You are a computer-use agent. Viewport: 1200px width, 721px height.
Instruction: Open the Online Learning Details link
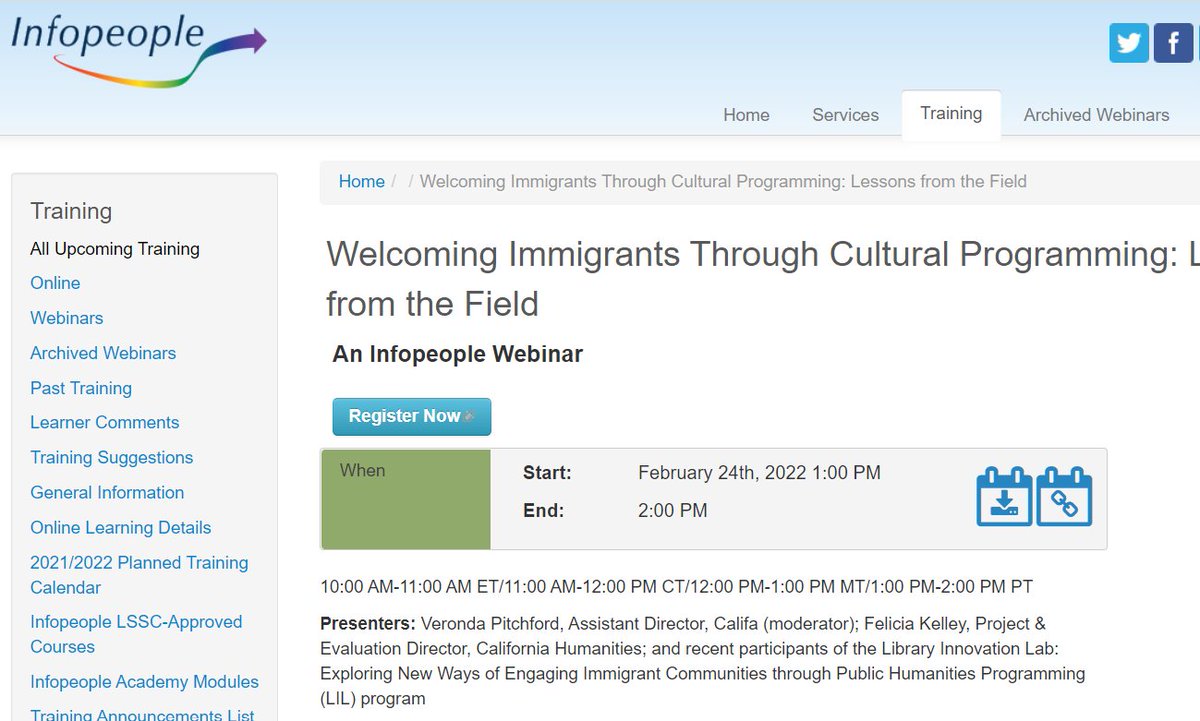pyautogui.click(x=121, y=527)
